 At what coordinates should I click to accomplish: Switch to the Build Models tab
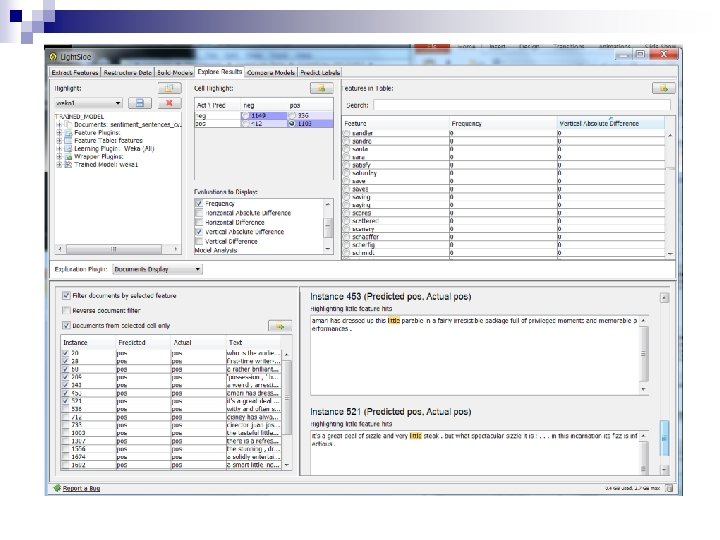(x=174, y=73)
